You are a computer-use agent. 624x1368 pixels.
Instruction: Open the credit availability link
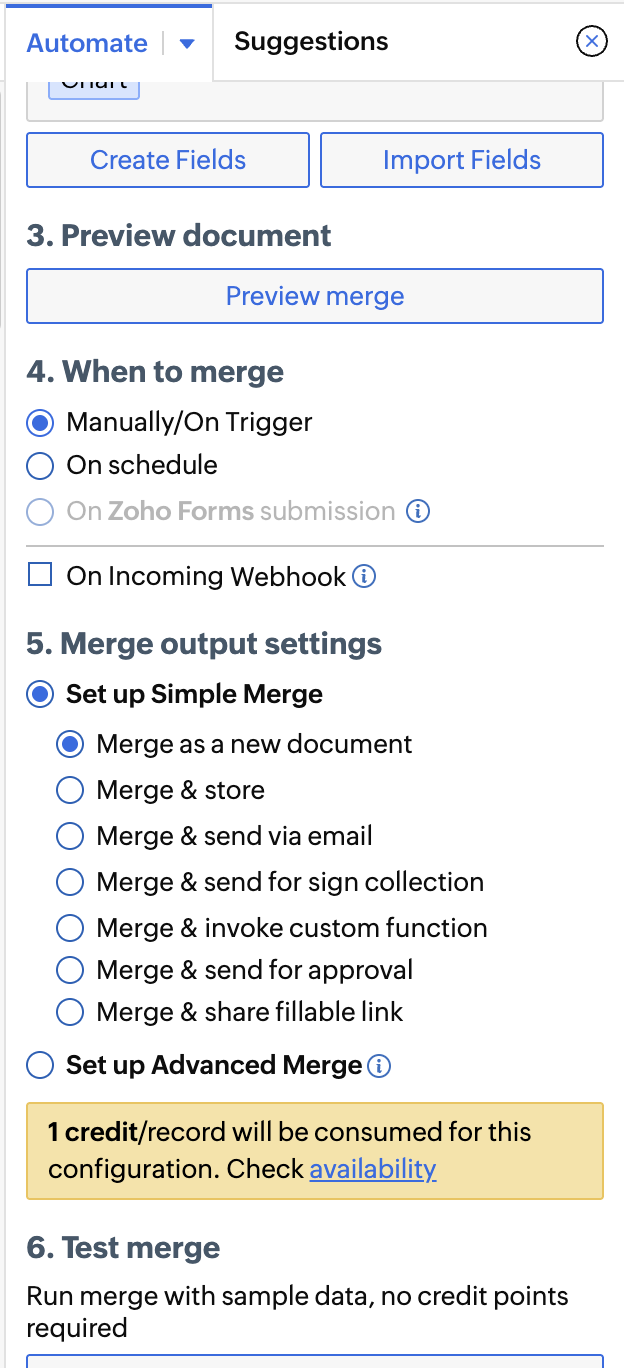point(373,1169)
